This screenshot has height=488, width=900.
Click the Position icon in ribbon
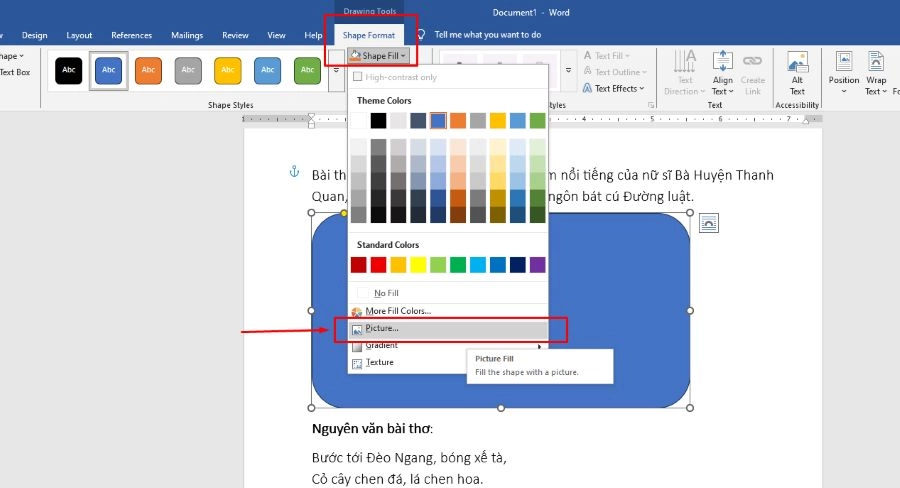pyautogui.click(x=843, y=74)
